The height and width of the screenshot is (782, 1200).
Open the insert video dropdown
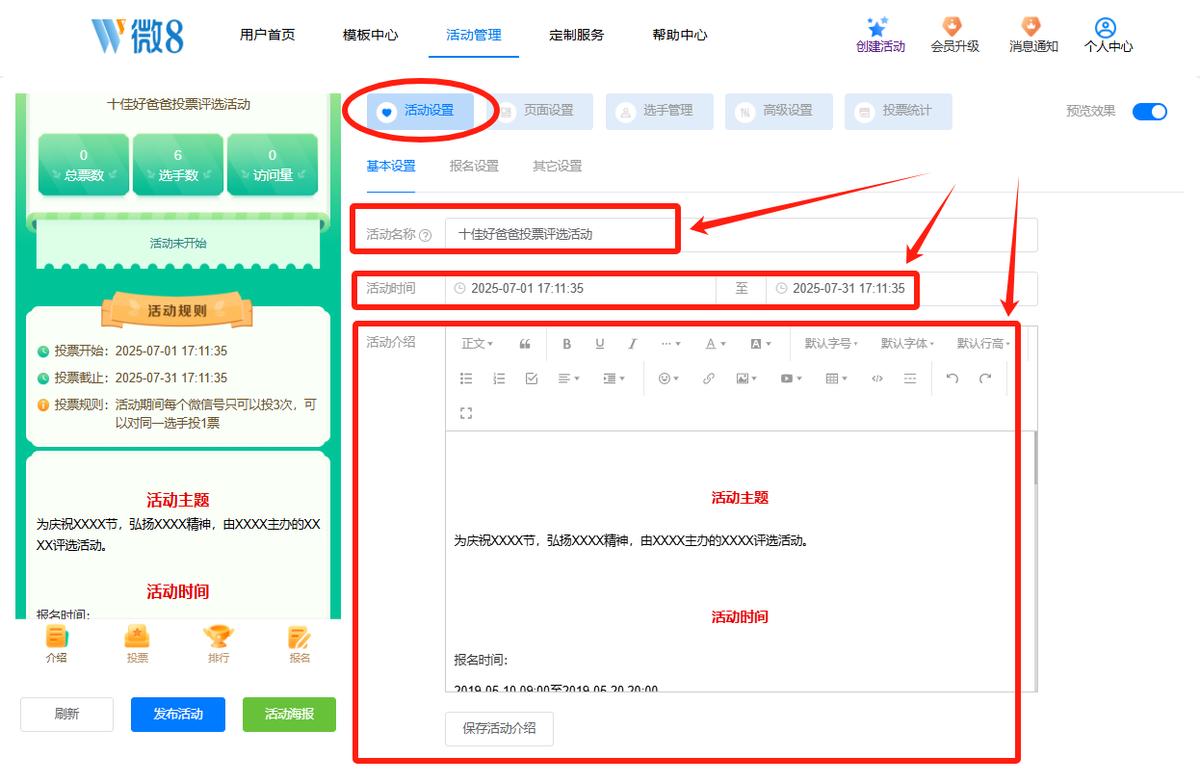pos(792,379)
